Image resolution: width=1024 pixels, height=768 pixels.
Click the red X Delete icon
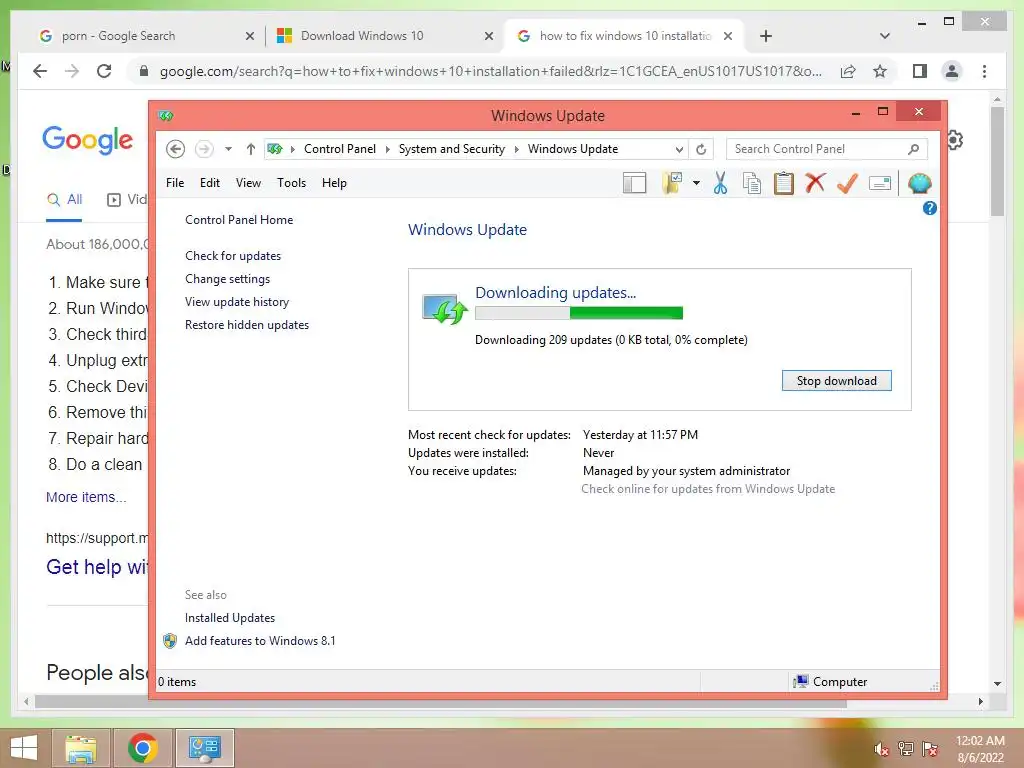pyautogui.click(x=815, y=183)
